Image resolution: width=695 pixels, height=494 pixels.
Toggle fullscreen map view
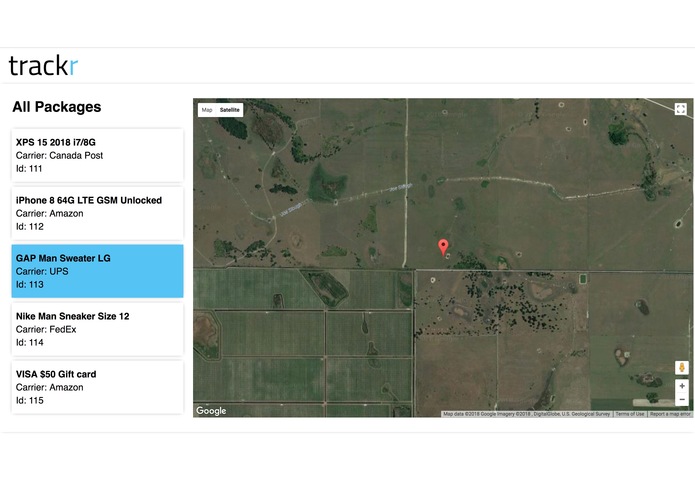[x=681, y=109]
